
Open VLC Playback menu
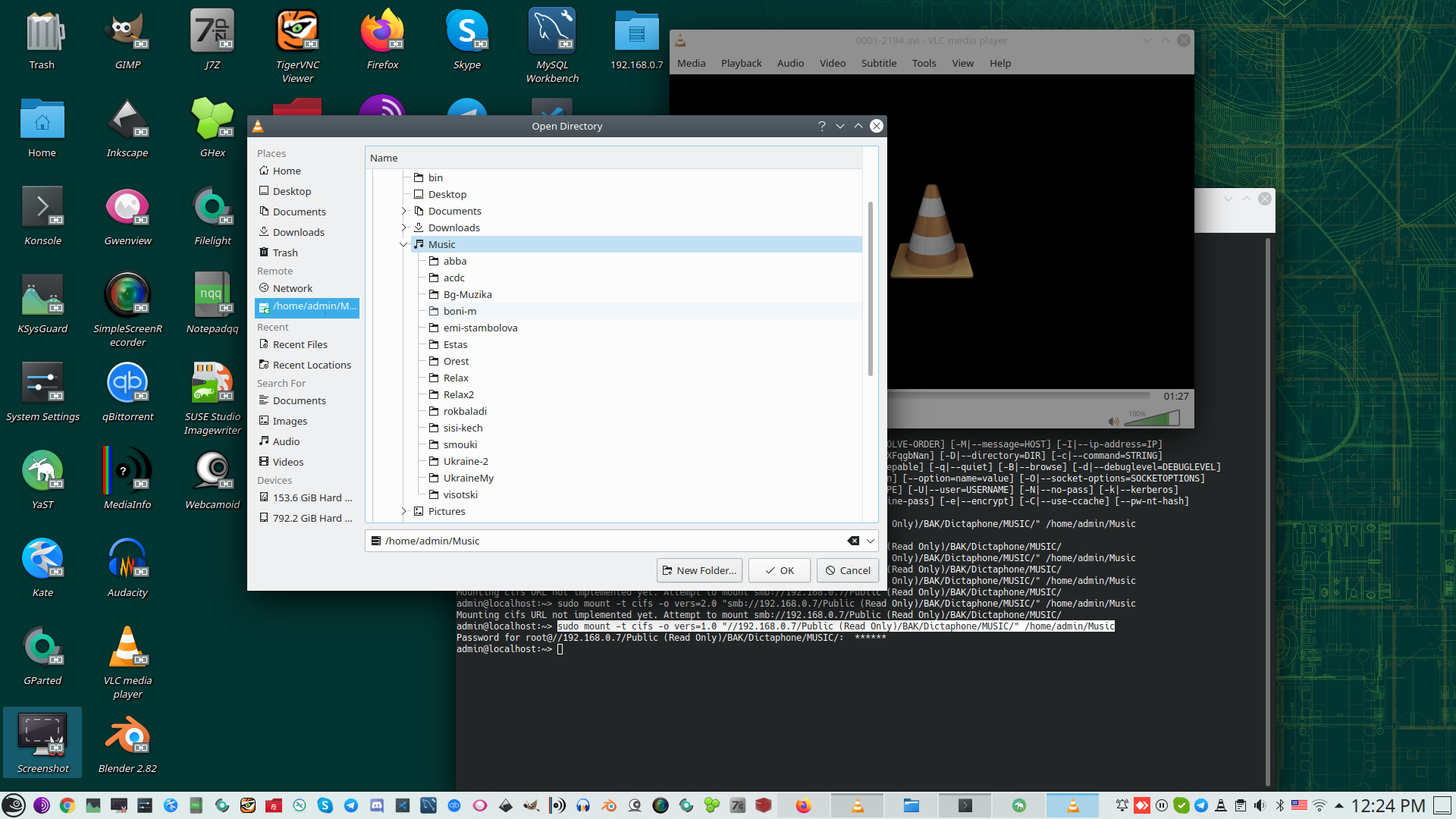[x=741, y=63]
